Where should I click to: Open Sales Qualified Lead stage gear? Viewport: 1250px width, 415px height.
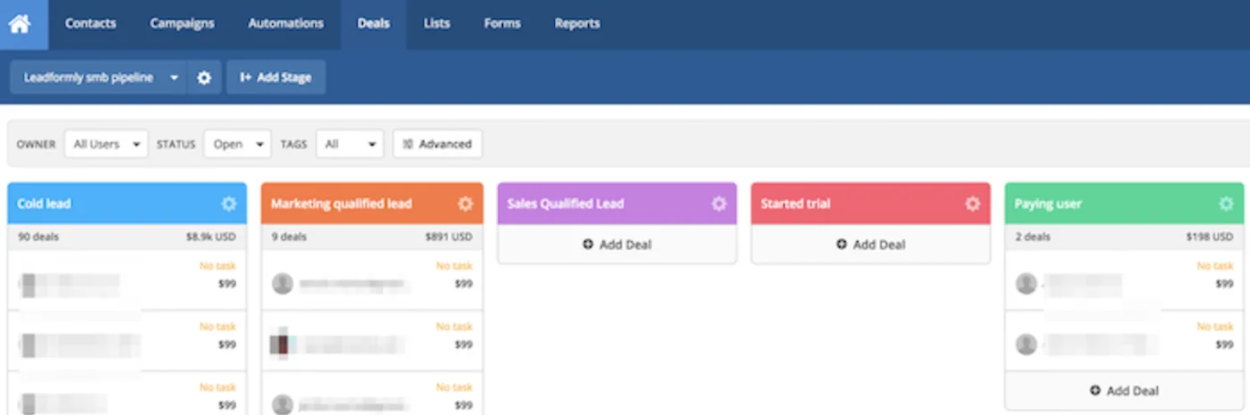point(719,204)
